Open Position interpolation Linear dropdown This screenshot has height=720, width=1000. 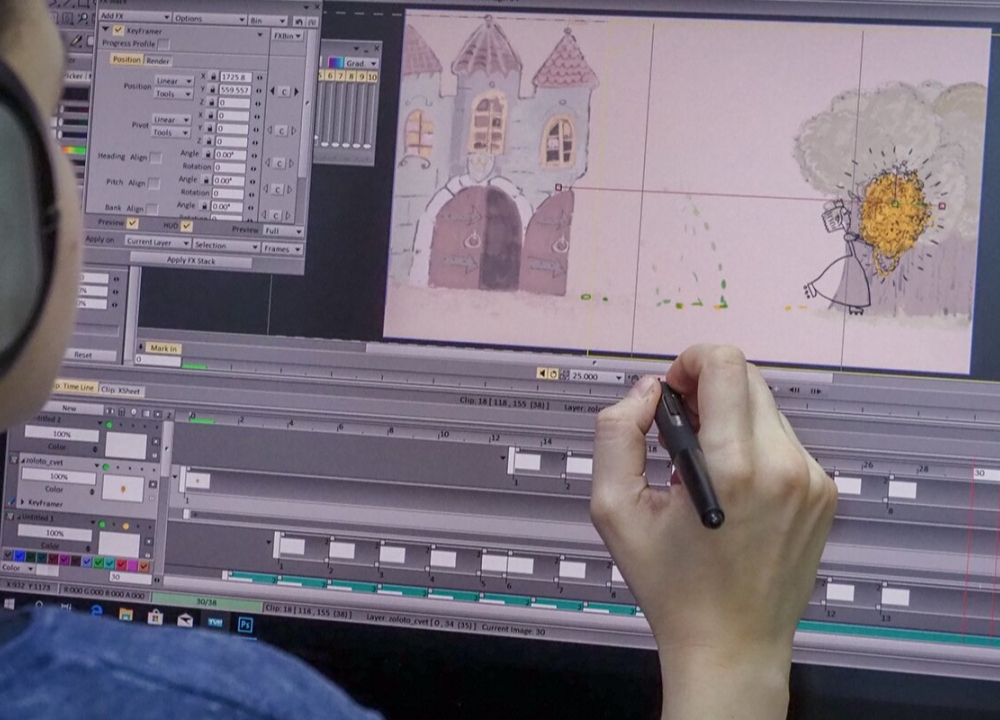coord(173,82)
